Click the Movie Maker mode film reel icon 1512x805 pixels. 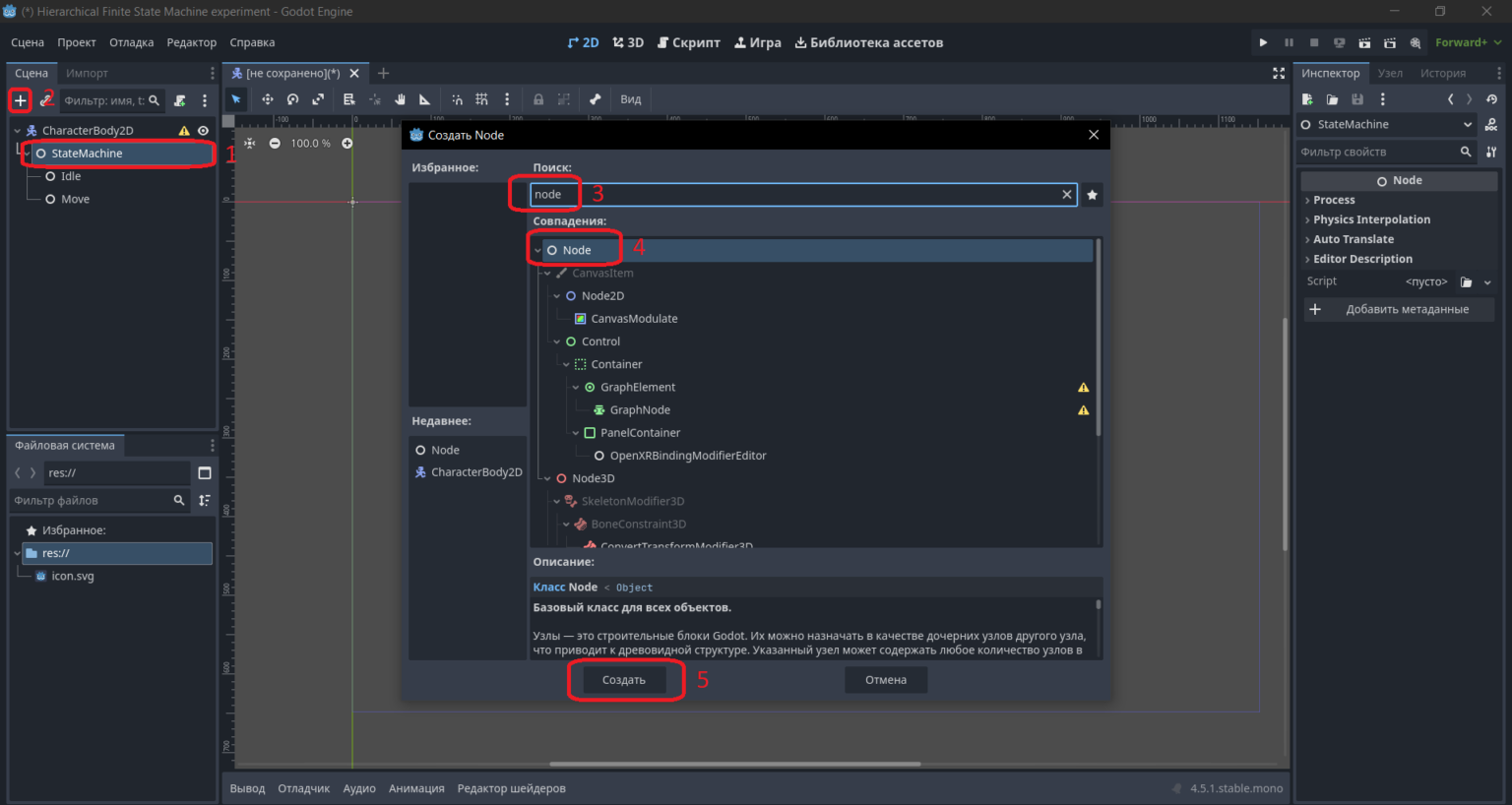click(1416, 42)
